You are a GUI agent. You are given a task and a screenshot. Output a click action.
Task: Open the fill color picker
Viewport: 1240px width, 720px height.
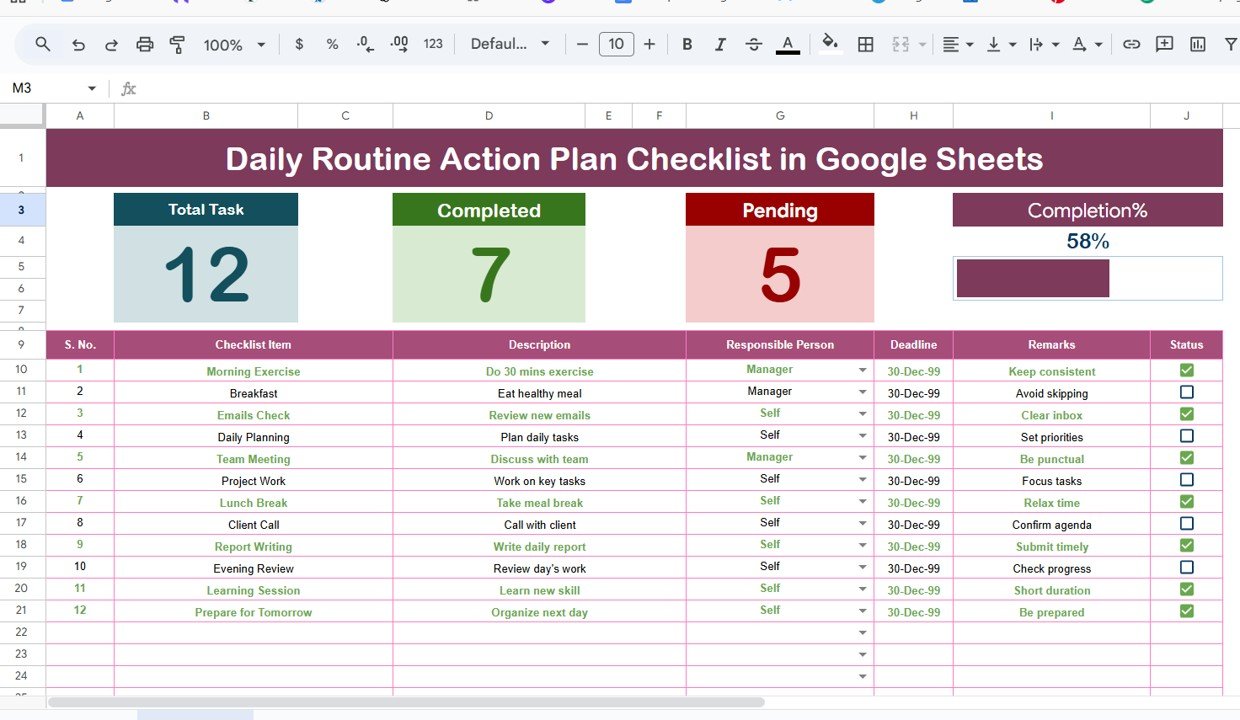click(829, 44)
